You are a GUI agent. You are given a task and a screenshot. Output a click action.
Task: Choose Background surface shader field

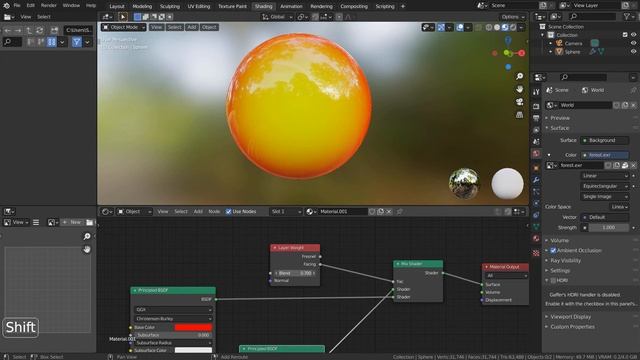point(604,140)
